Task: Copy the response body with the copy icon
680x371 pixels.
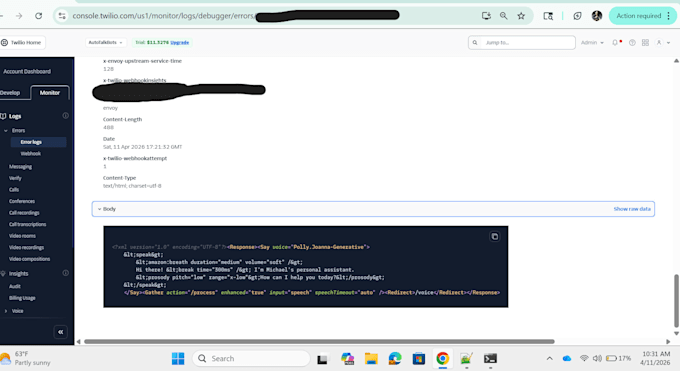Action: (x=494, y=236)
